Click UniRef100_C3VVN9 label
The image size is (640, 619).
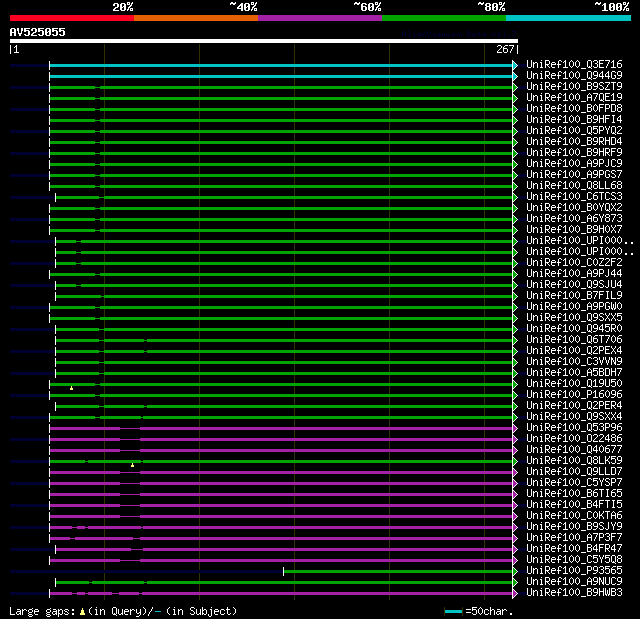pos(574,362)
